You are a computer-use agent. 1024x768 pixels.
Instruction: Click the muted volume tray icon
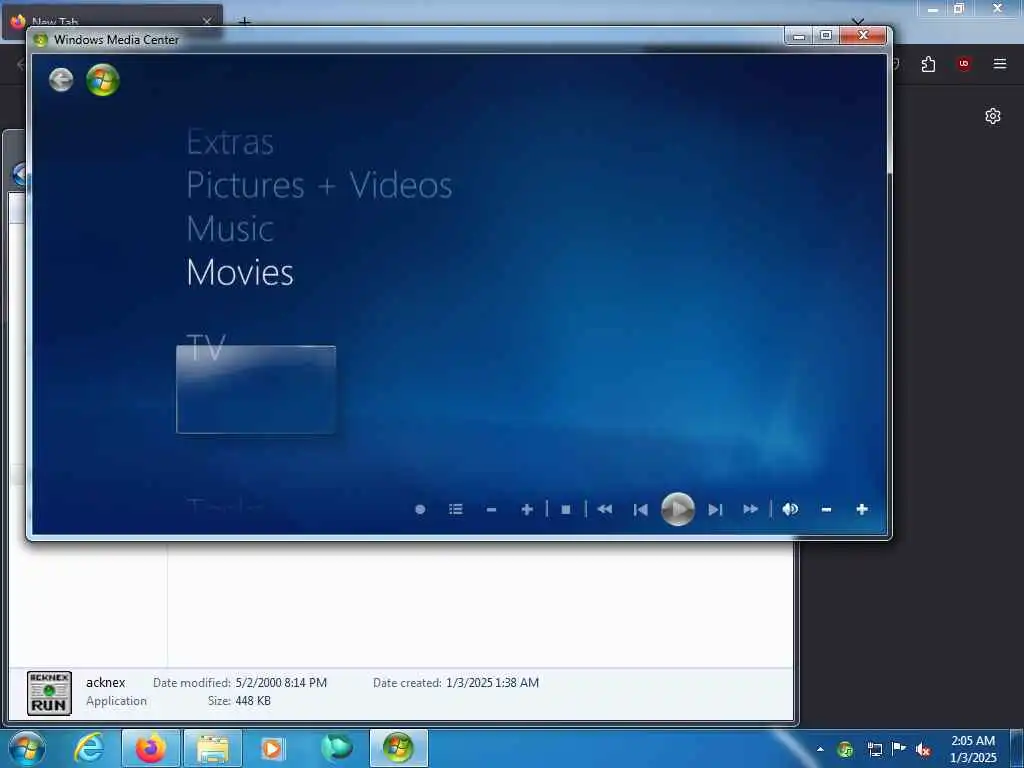click(x=923, y=749)
